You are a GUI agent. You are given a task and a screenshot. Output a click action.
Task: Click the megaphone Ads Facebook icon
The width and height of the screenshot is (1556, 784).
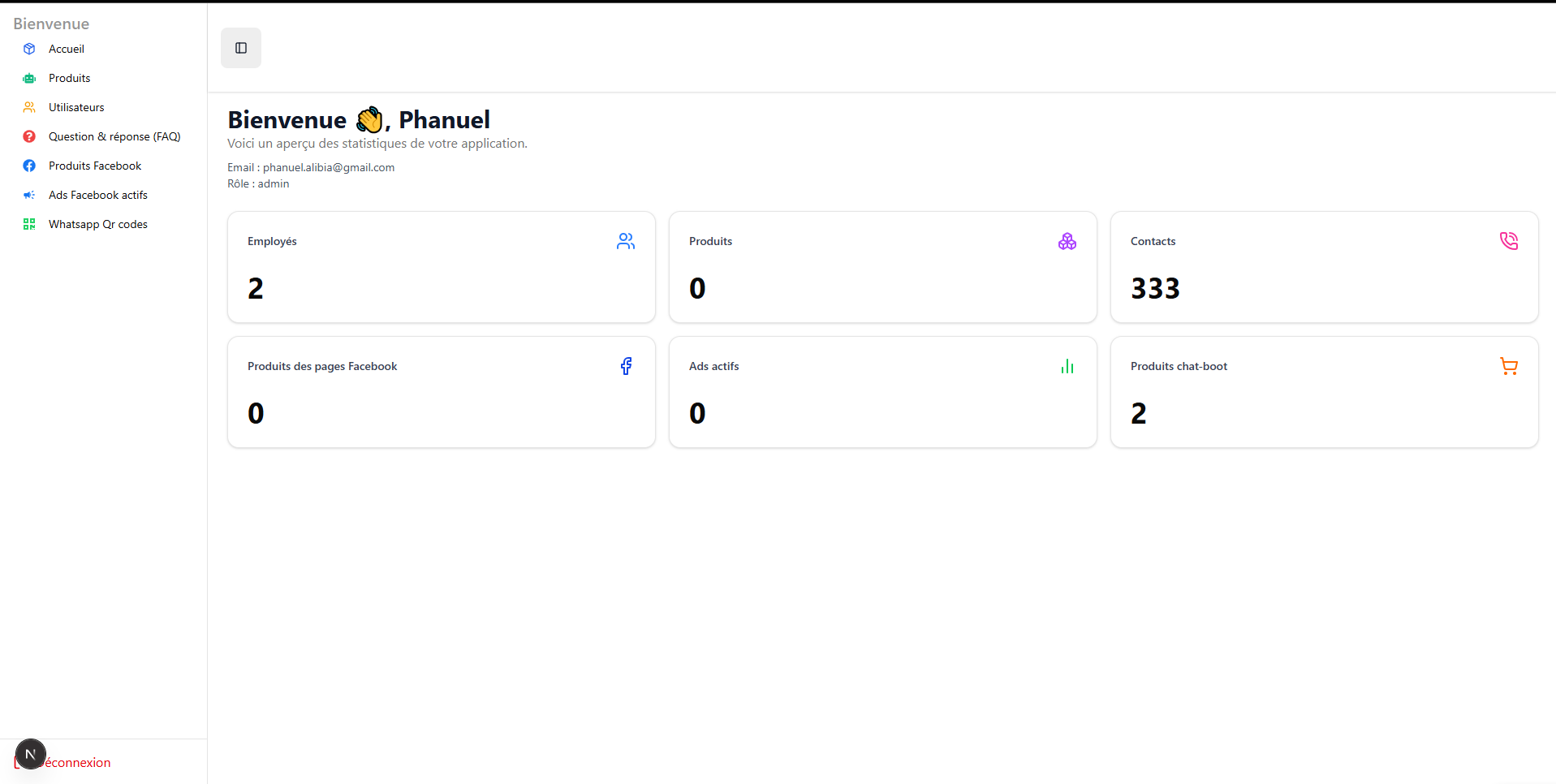29,195
